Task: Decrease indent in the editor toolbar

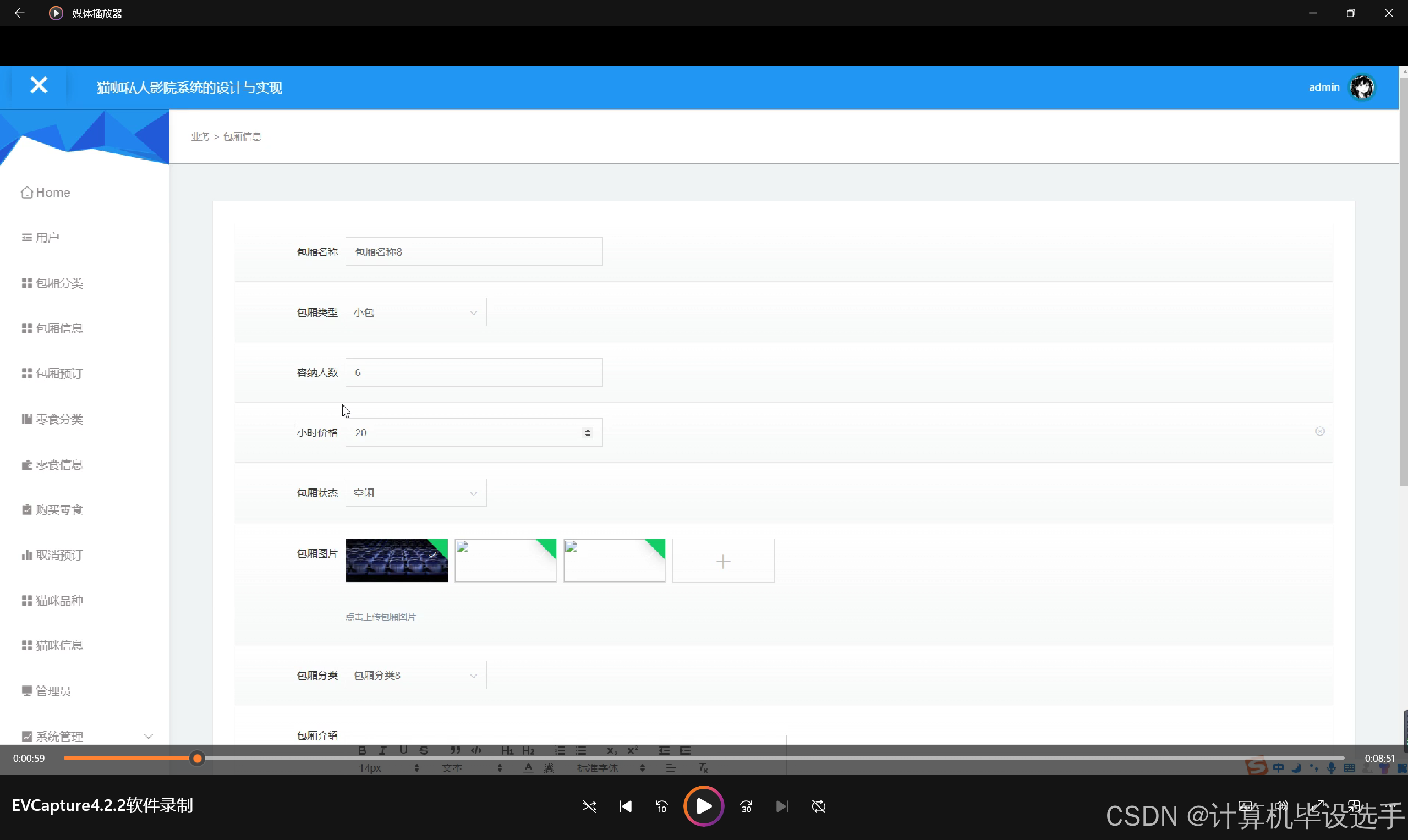Action: [664, 750]
